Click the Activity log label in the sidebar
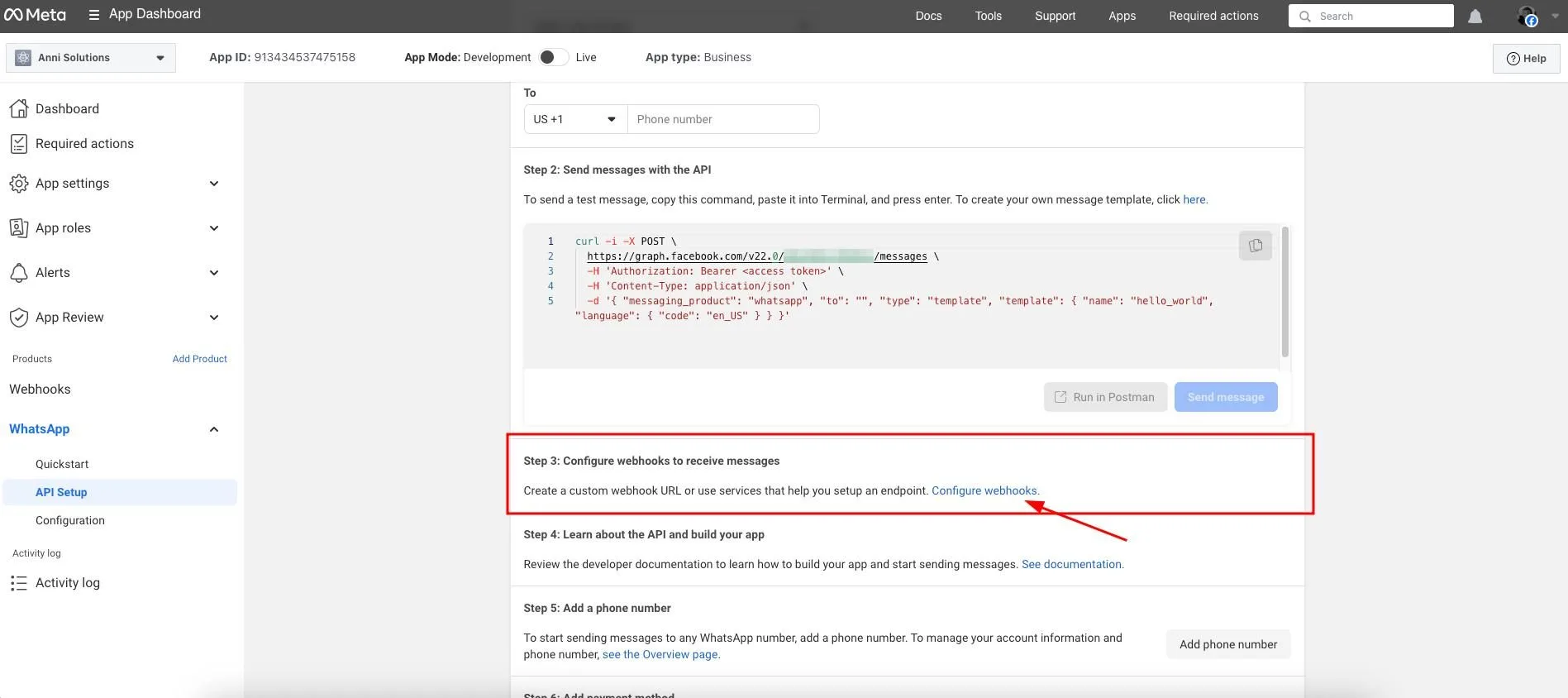This screenshot has width=1568, height=698. click(x=68, y=583)
